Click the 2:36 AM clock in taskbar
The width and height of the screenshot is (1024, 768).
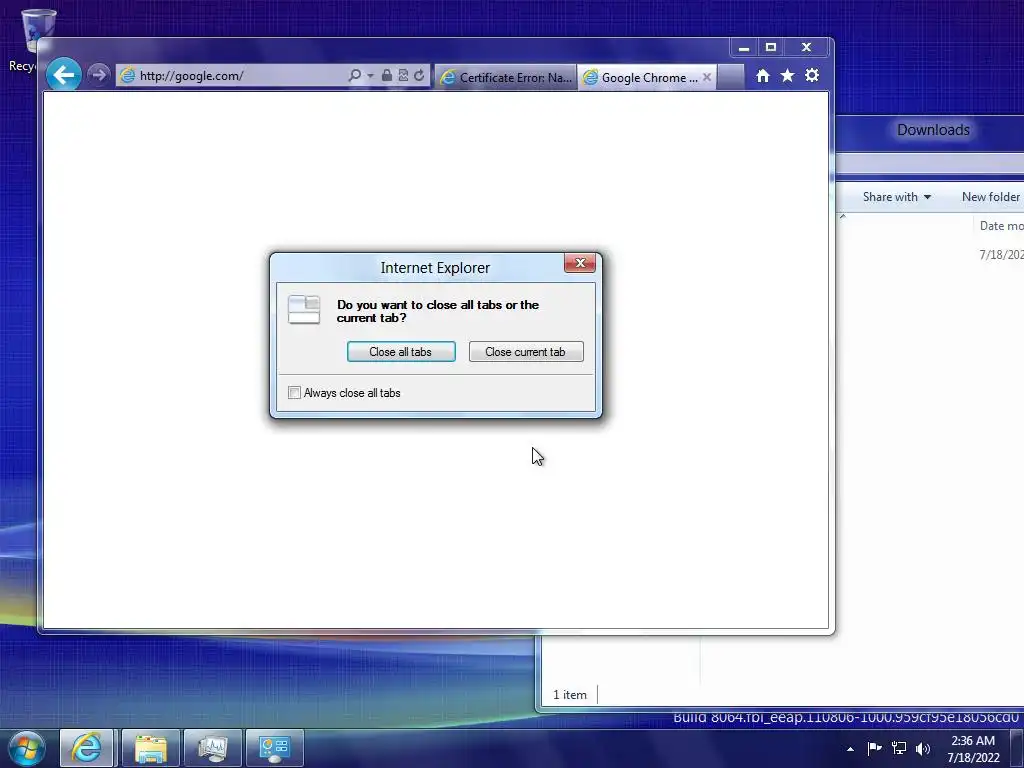[973, 741]
